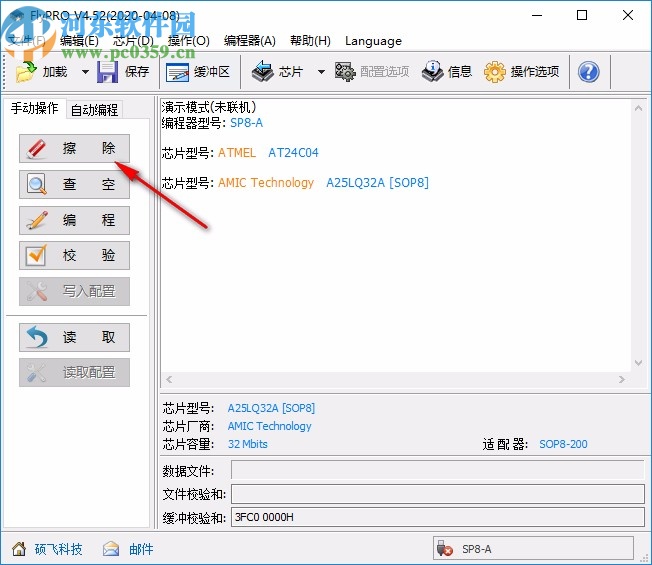This screenshot has height=565, width=652.
Task: Click the 读取 (Read) button
Action: 74,337
